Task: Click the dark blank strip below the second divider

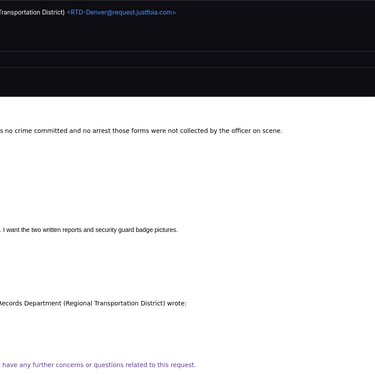Action: (x=187, y=82)
